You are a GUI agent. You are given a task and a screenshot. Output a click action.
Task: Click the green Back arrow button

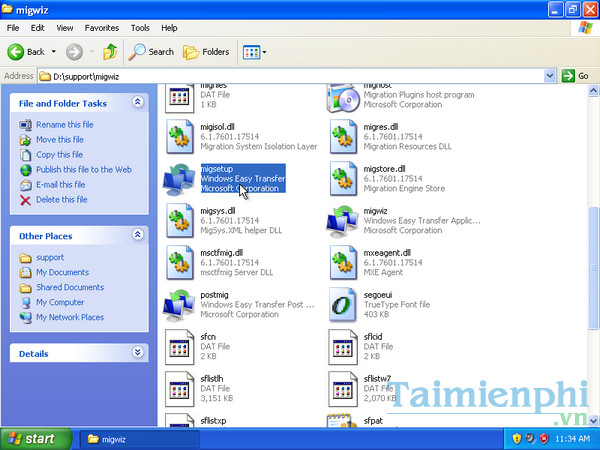[16, 52]
